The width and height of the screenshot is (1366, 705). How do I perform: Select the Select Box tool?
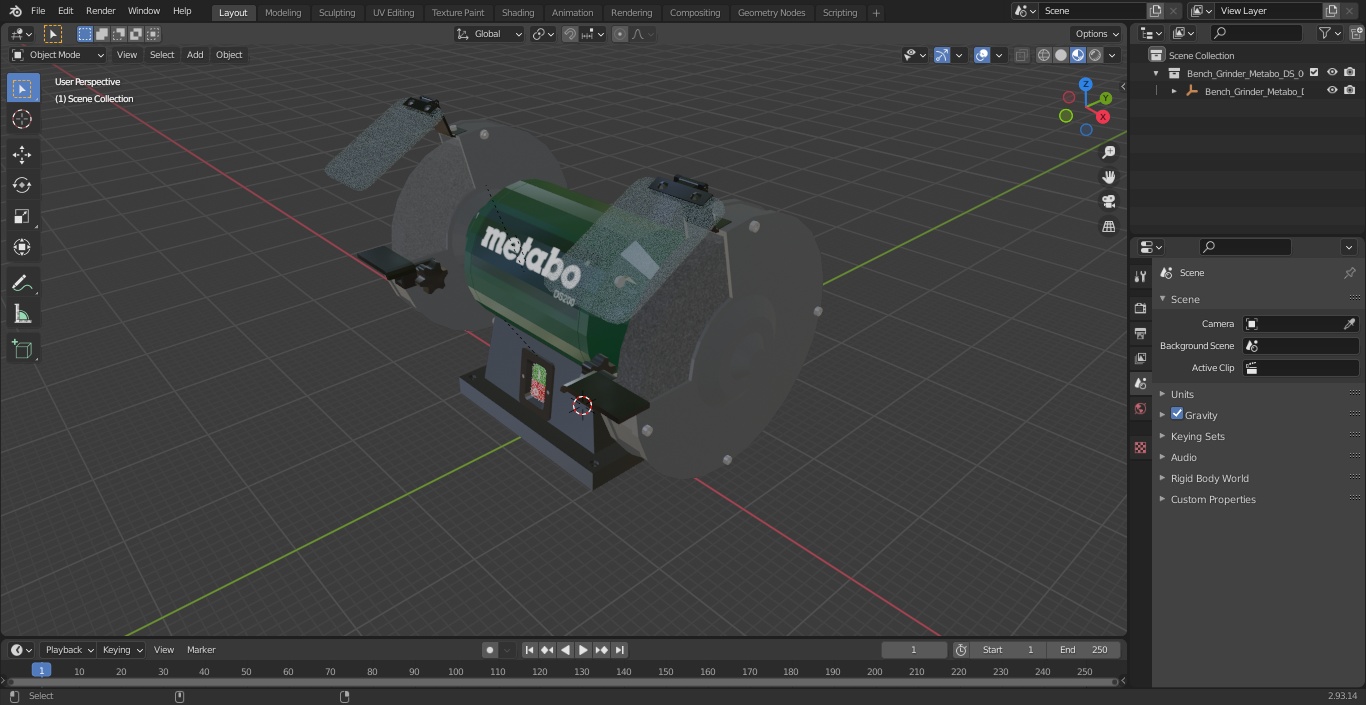pyautogui.click(x=22, y=88)
